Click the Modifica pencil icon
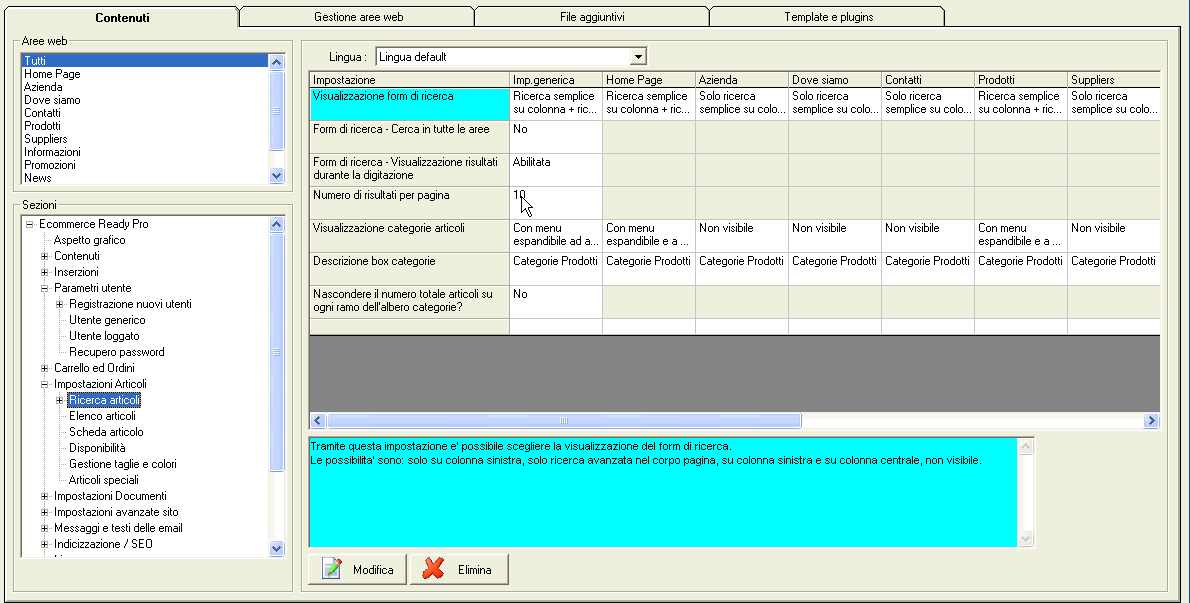 point(332,569)
